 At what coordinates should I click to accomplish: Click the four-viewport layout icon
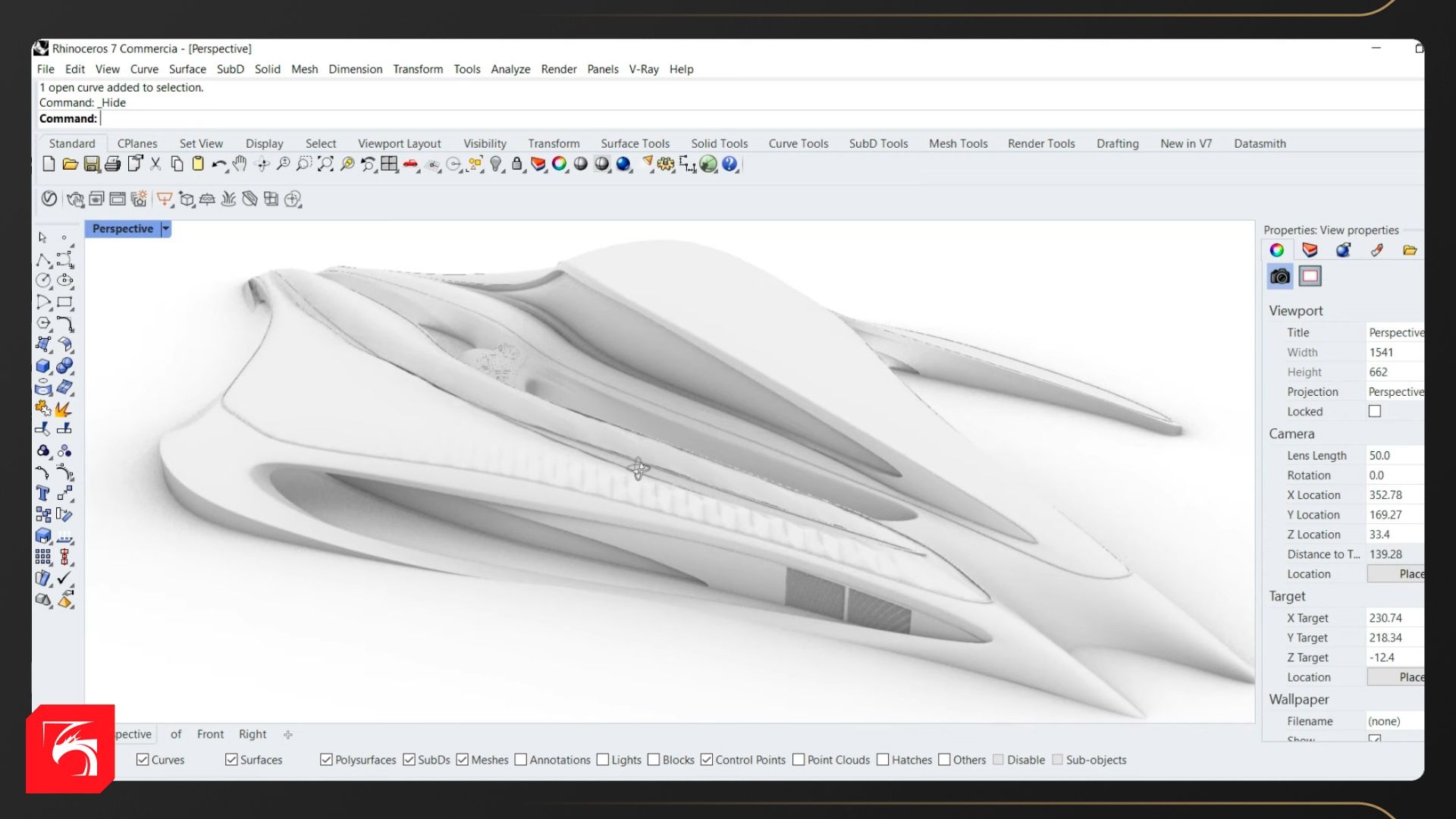click(x=389, y=164)
